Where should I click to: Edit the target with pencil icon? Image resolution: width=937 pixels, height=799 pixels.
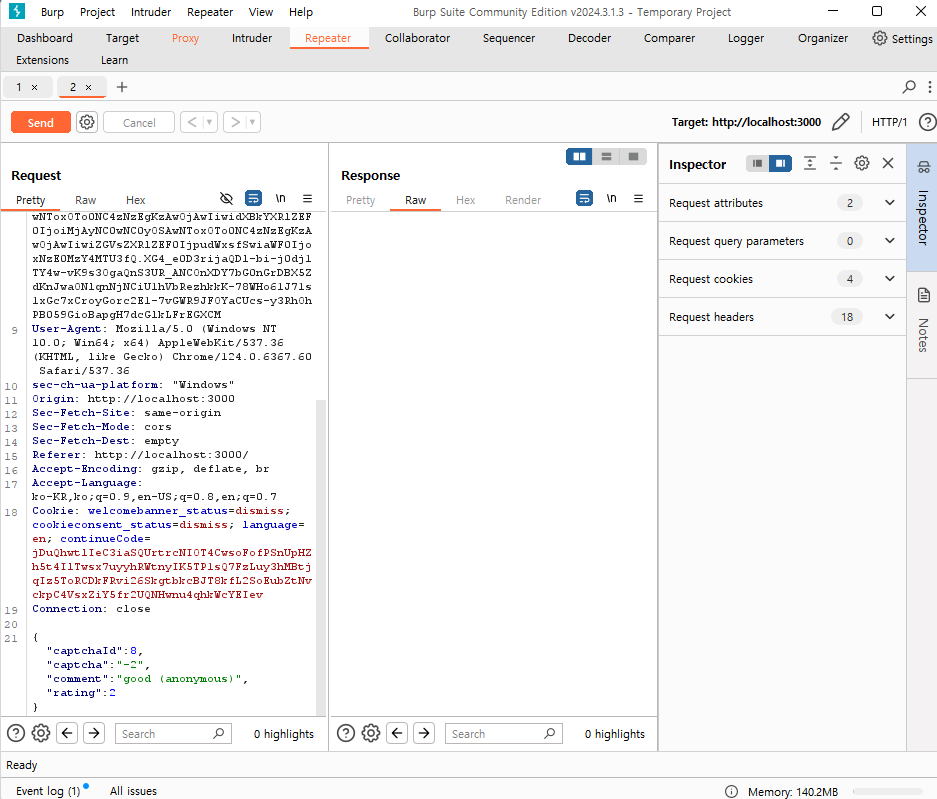click(x=841, y=122)
